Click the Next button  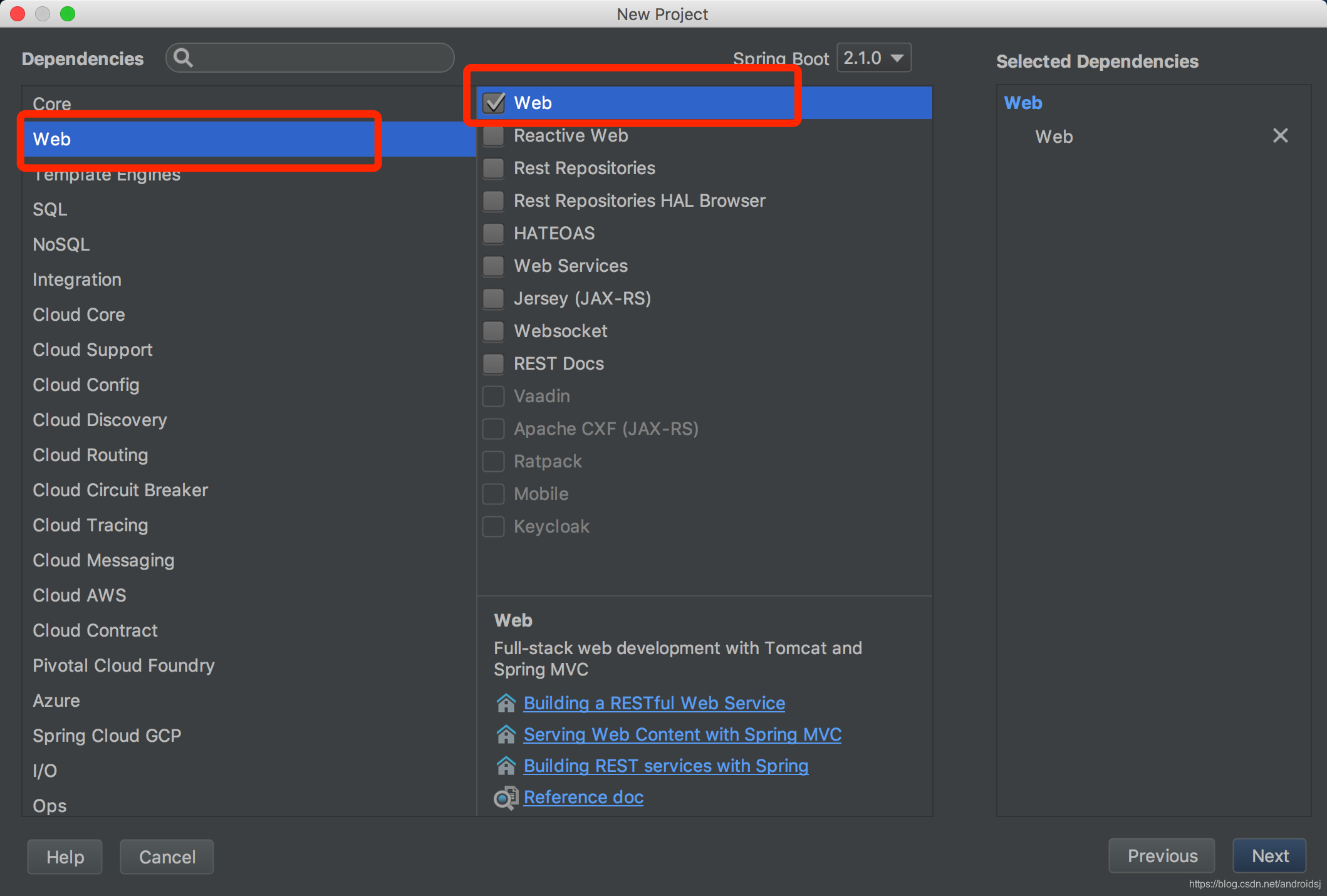click(x=1269, y=856)
